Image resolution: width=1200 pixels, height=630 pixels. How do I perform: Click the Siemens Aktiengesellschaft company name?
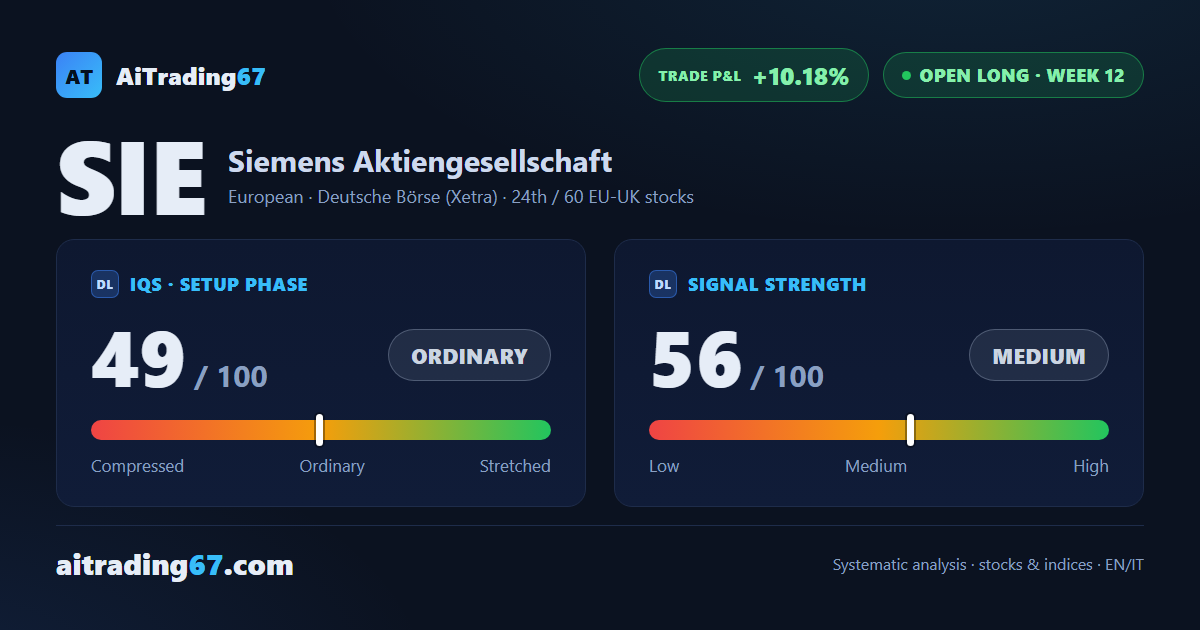coord(420,161)
